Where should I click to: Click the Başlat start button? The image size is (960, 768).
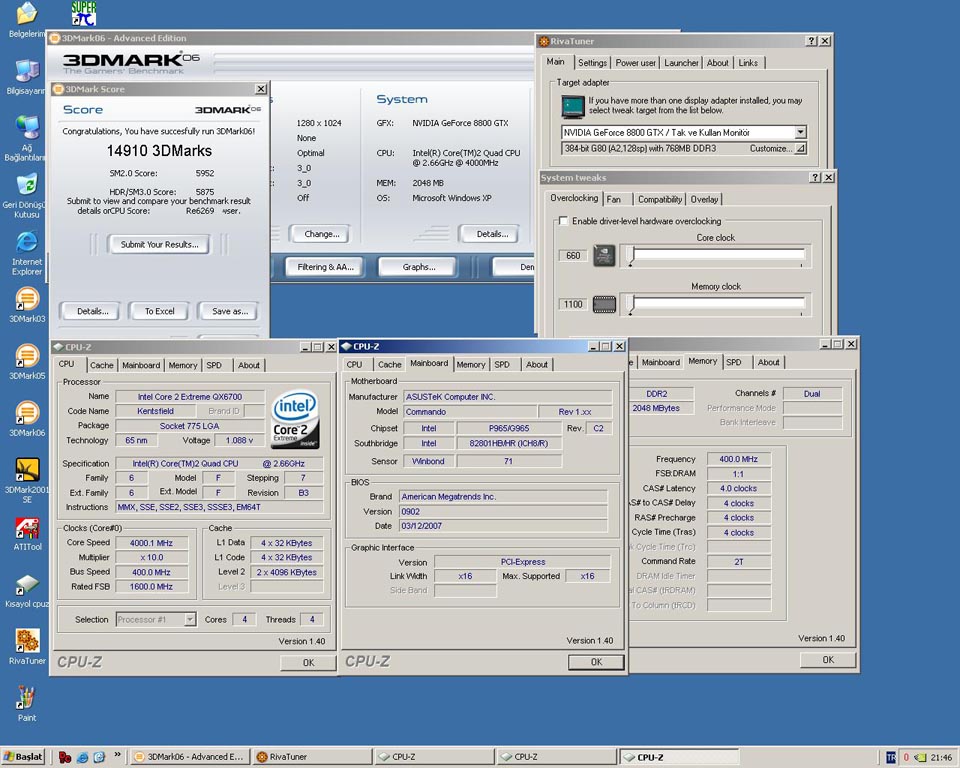coord(24,757)
